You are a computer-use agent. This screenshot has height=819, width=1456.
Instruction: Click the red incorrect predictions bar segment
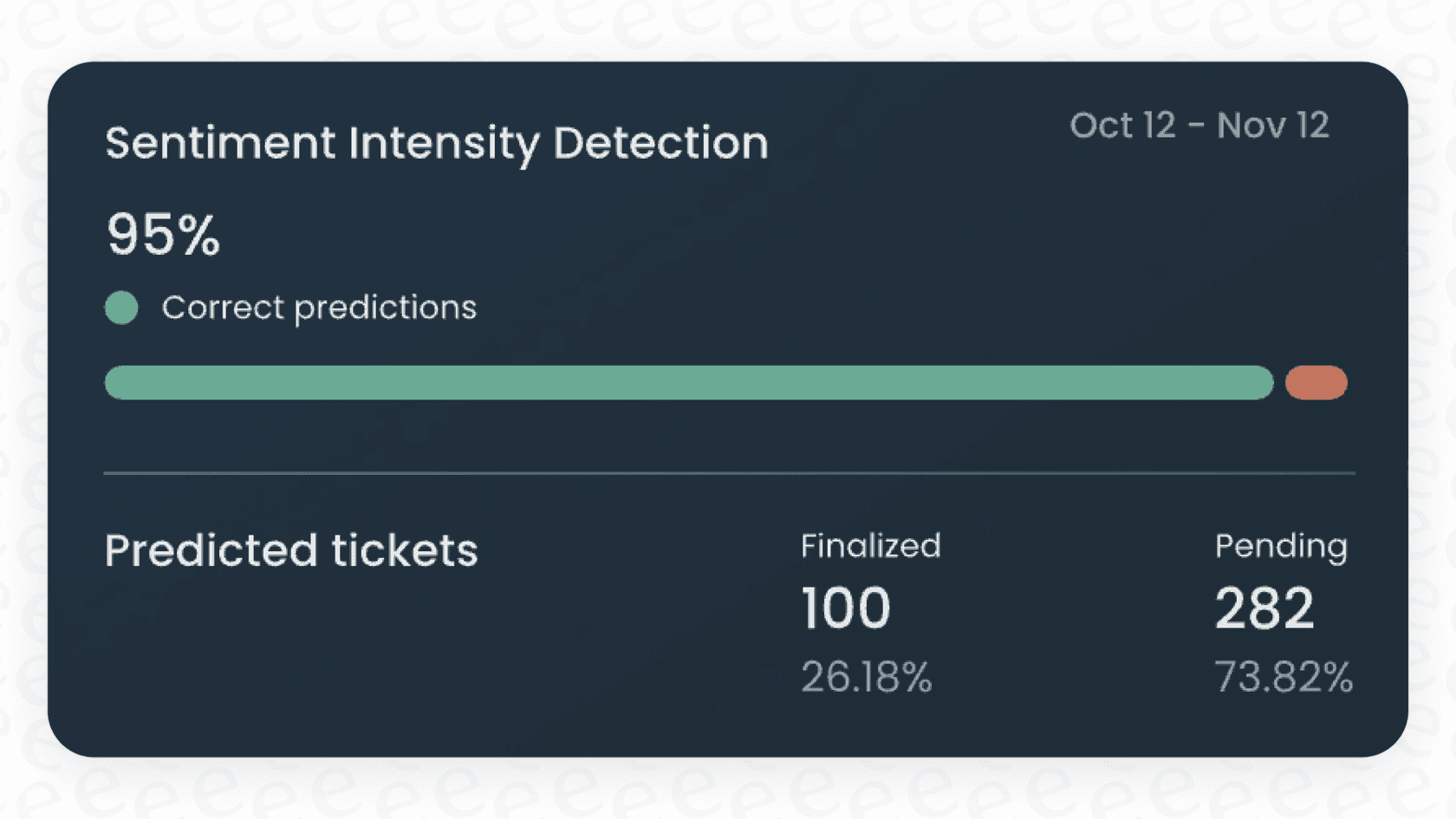click(x=1316, y=382)
